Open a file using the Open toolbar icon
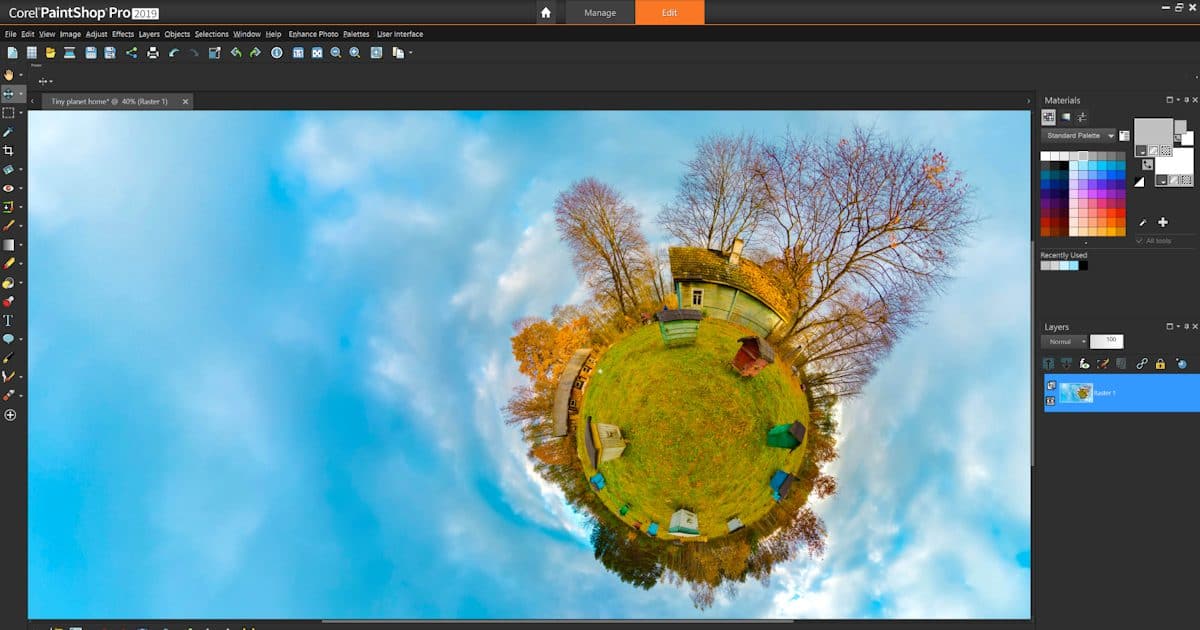 (51, 53)
